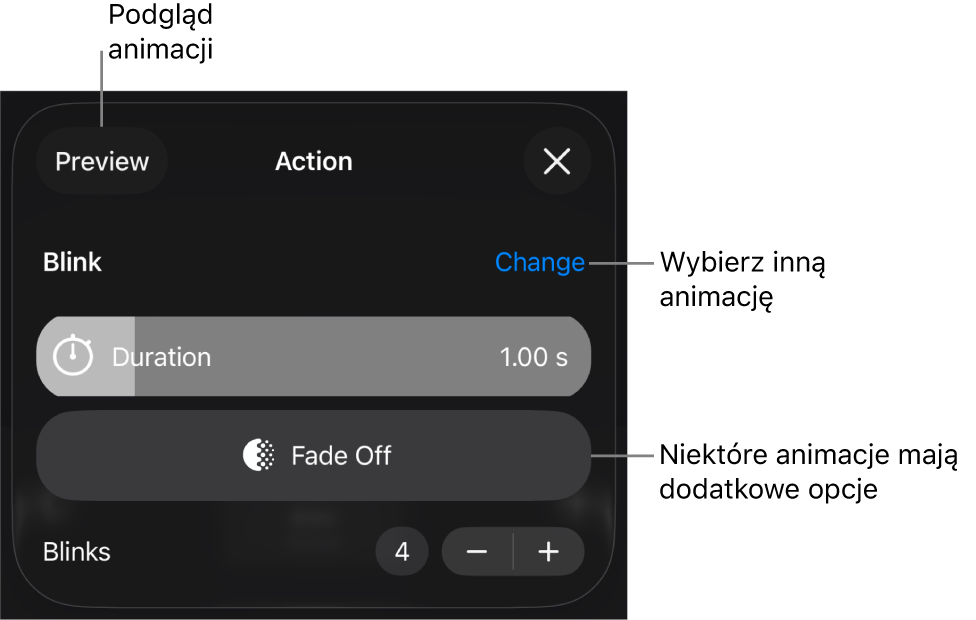
Task: Click the blinks count value 4
Action: [x=402, y=552]
